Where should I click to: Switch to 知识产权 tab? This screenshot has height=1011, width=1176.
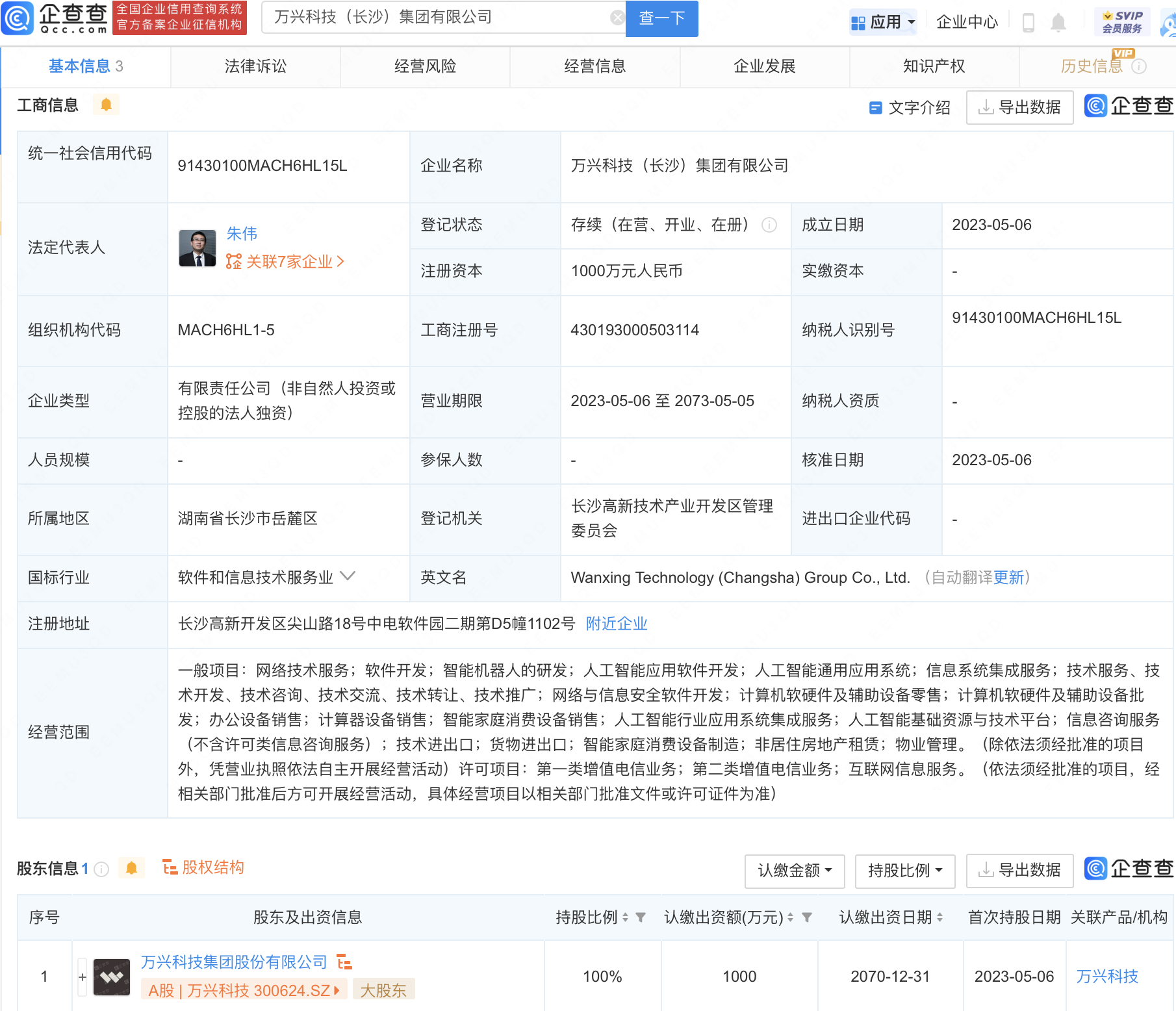pos(934,66)
